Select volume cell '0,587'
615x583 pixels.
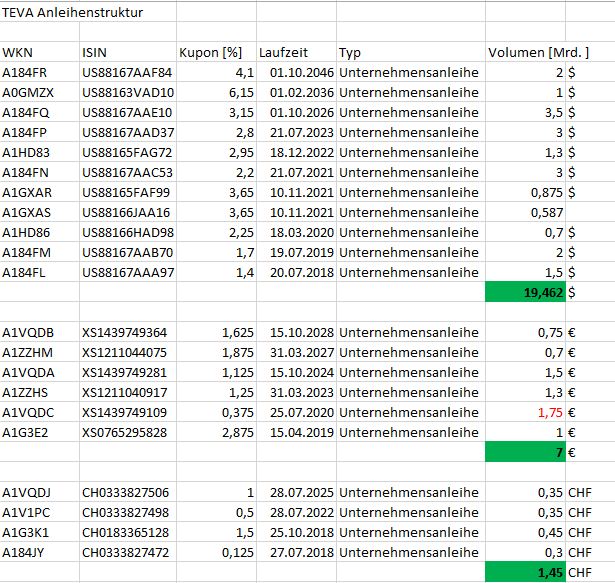pos(525,212)
